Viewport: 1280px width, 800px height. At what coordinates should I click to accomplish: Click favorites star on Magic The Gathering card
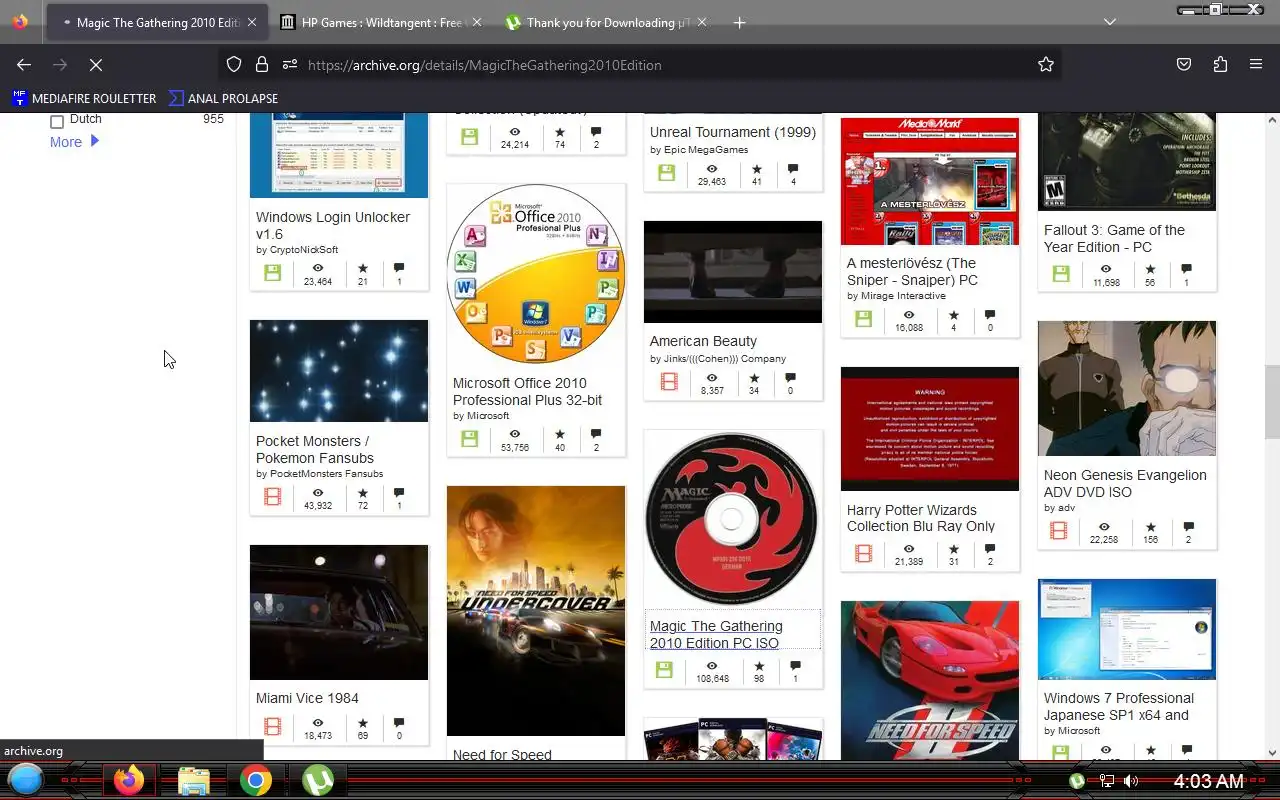point(759,666)
